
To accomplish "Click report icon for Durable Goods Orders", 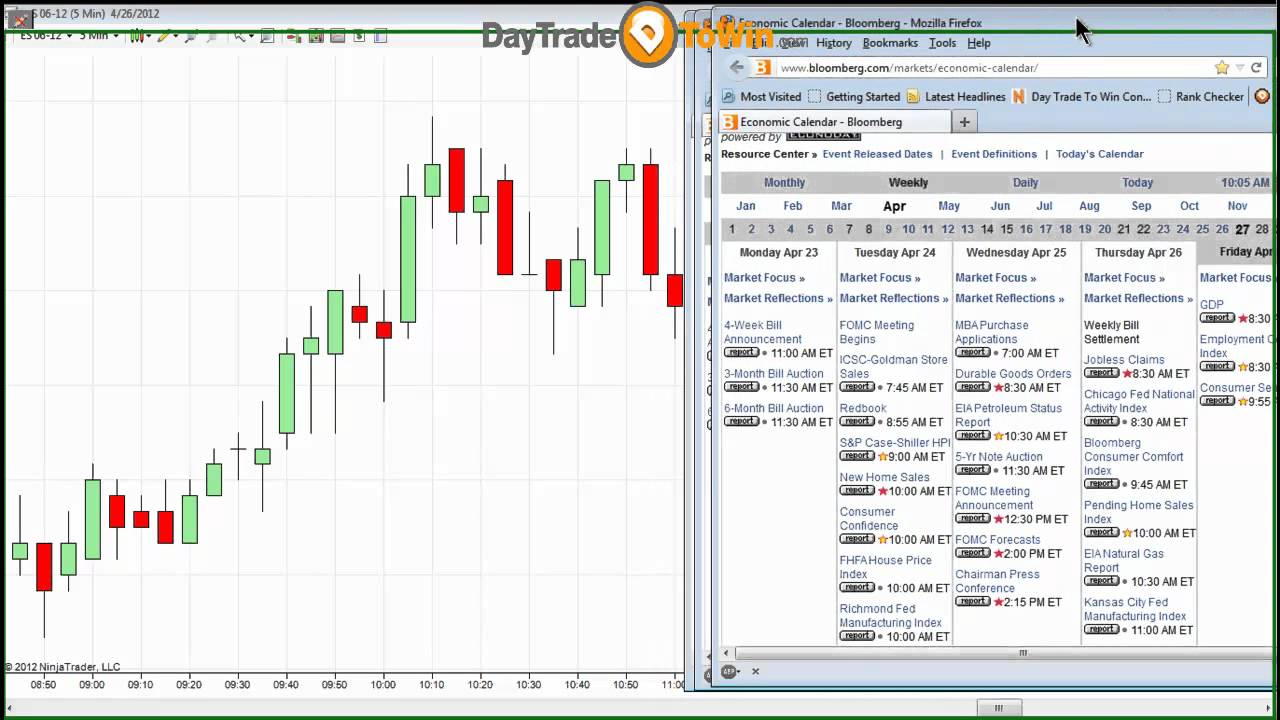I will point(972,387).
